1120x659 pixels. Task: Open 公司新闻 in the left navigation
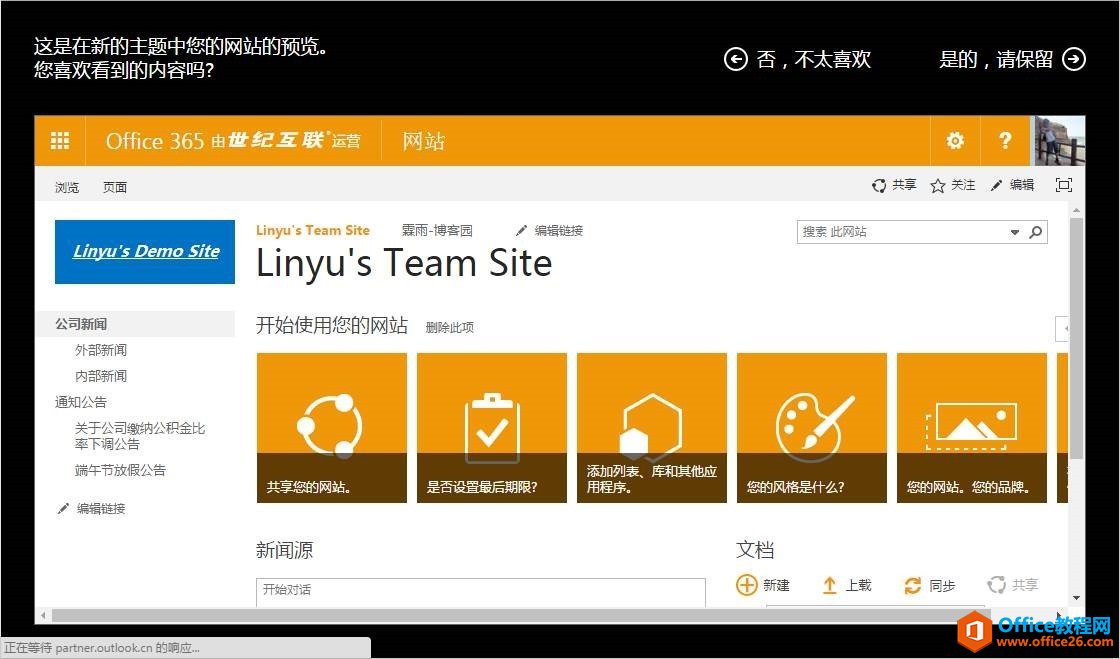coord(81,323)
